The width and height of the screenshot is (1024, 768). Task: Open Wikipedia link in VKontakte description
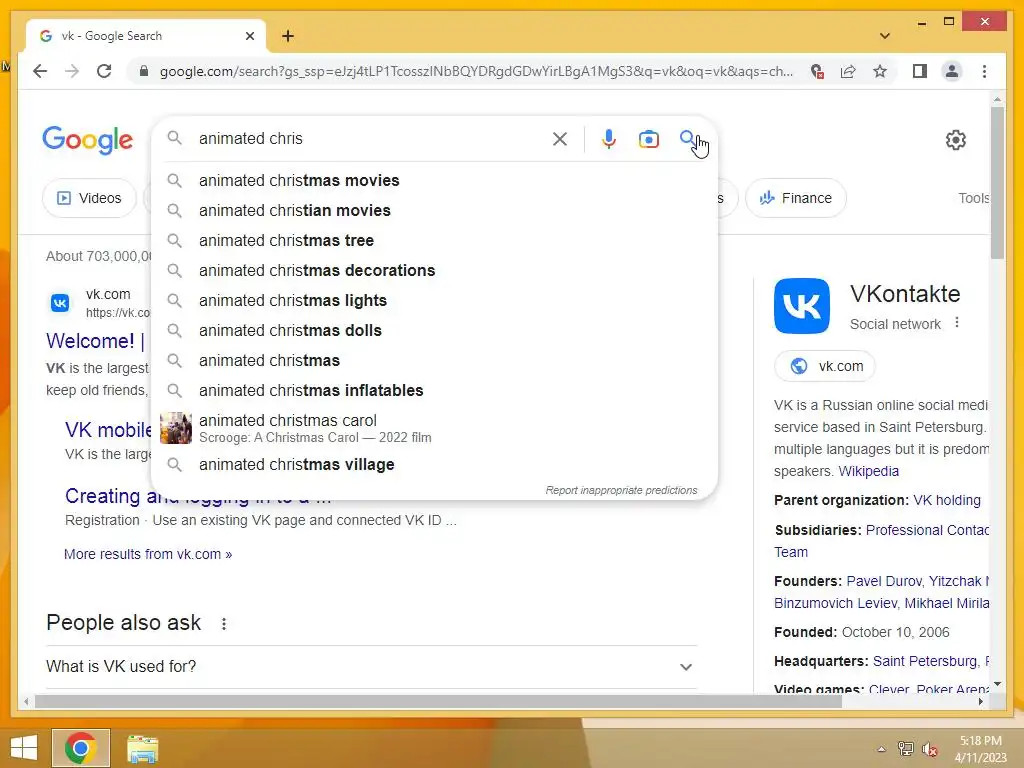(x=869, y=471)
